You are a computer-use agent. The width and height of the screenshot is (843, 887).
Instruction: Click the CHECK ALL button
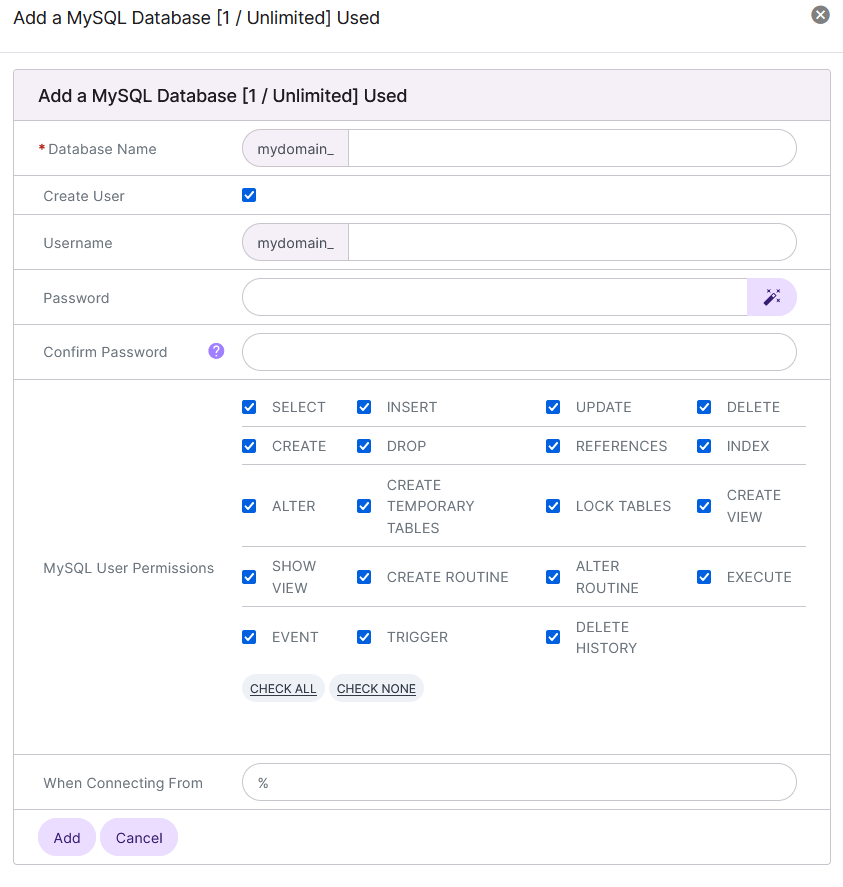coord(283,688)
